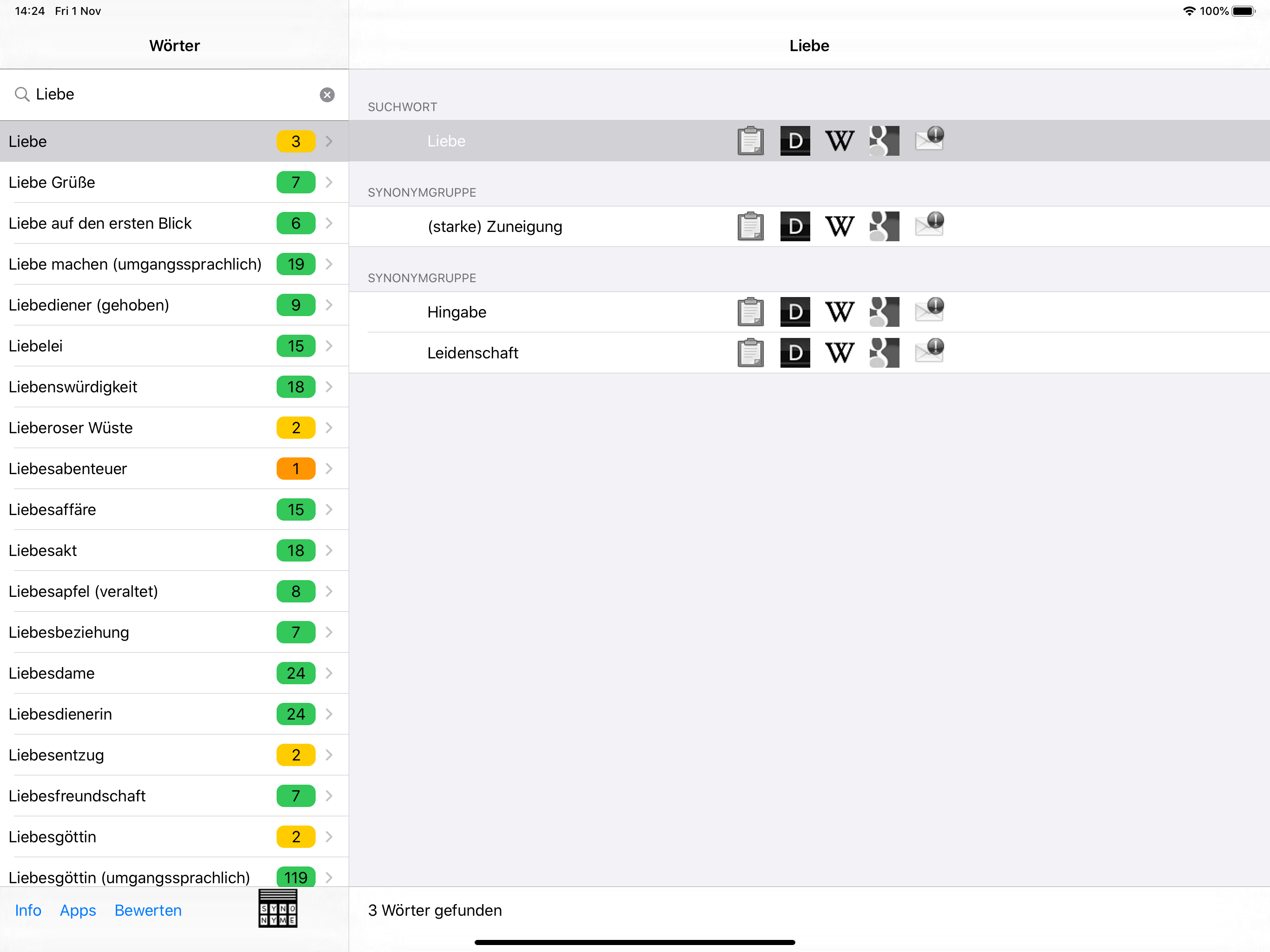Tap the Bewerten link

click(x=148, y=910)
